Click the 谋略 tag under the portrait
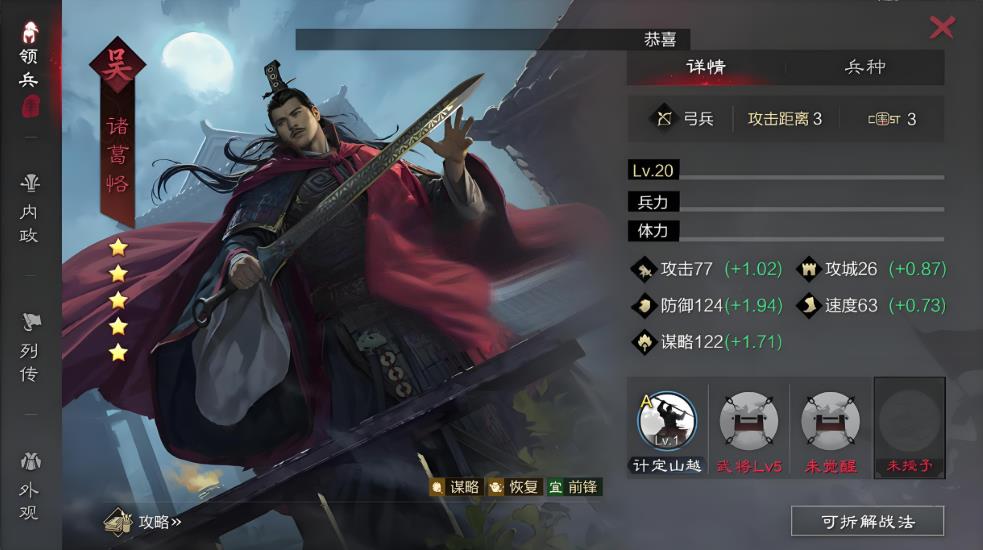Screen dimensions: 983x550 (x=456, y=487)
